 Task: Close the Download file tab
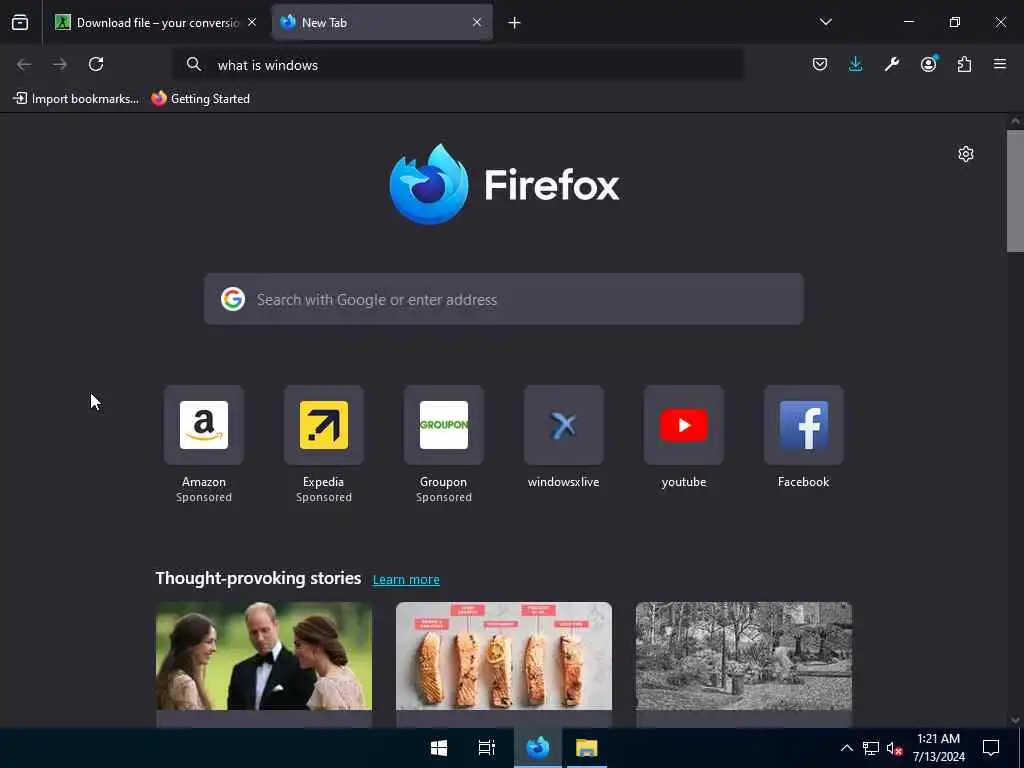coord(252,22)
